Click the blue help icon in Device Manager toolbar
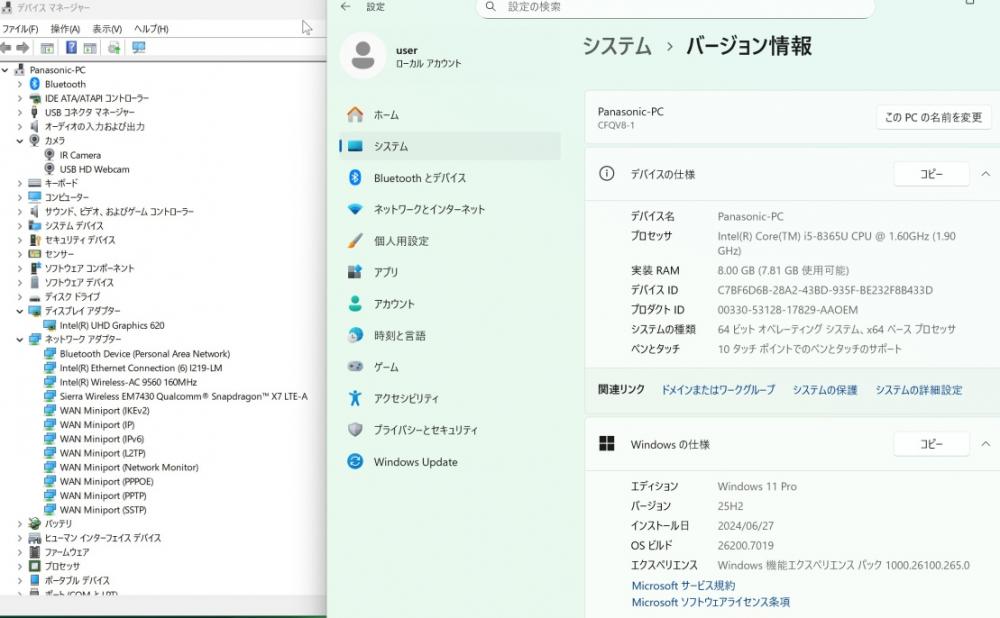Image resolution: width=1000 pixels, height=618 pixels. click(71, 48)
